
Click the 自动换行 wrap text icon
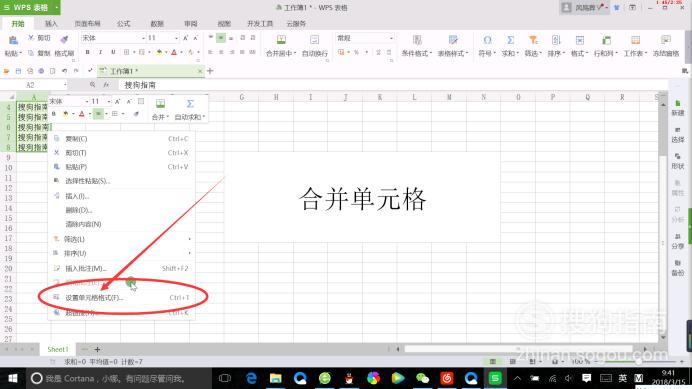coord(314,40)
